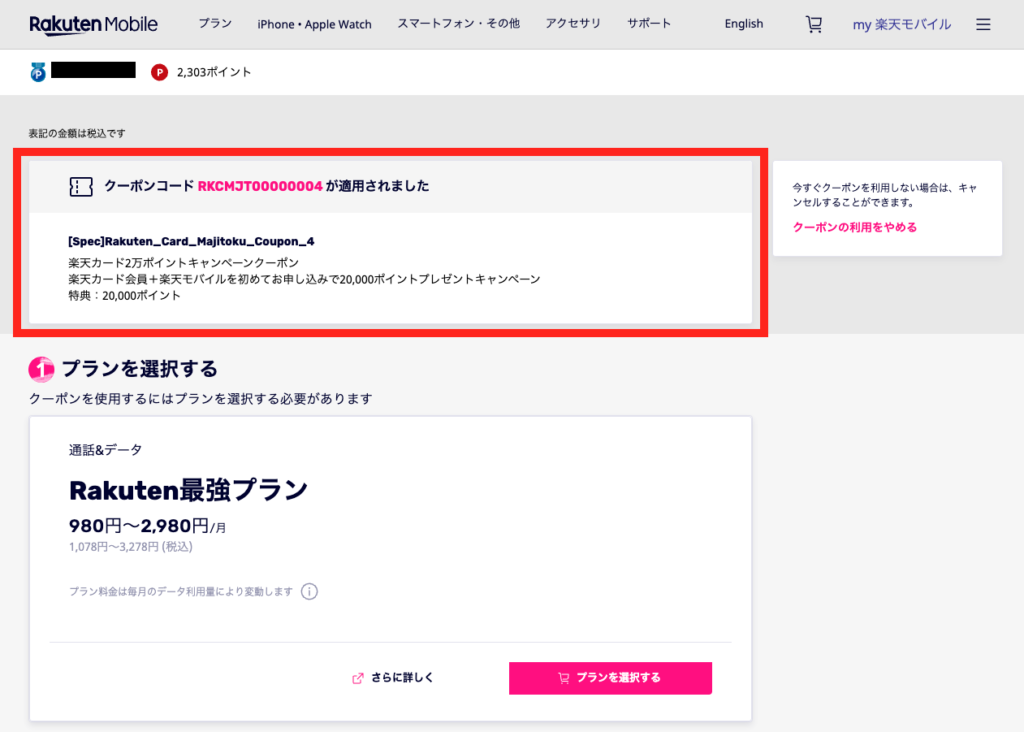Image resolution: width=1024 pixels, height=732 pixels.
Task: Click the blacked-out user name field
Action: coord(93,70)
